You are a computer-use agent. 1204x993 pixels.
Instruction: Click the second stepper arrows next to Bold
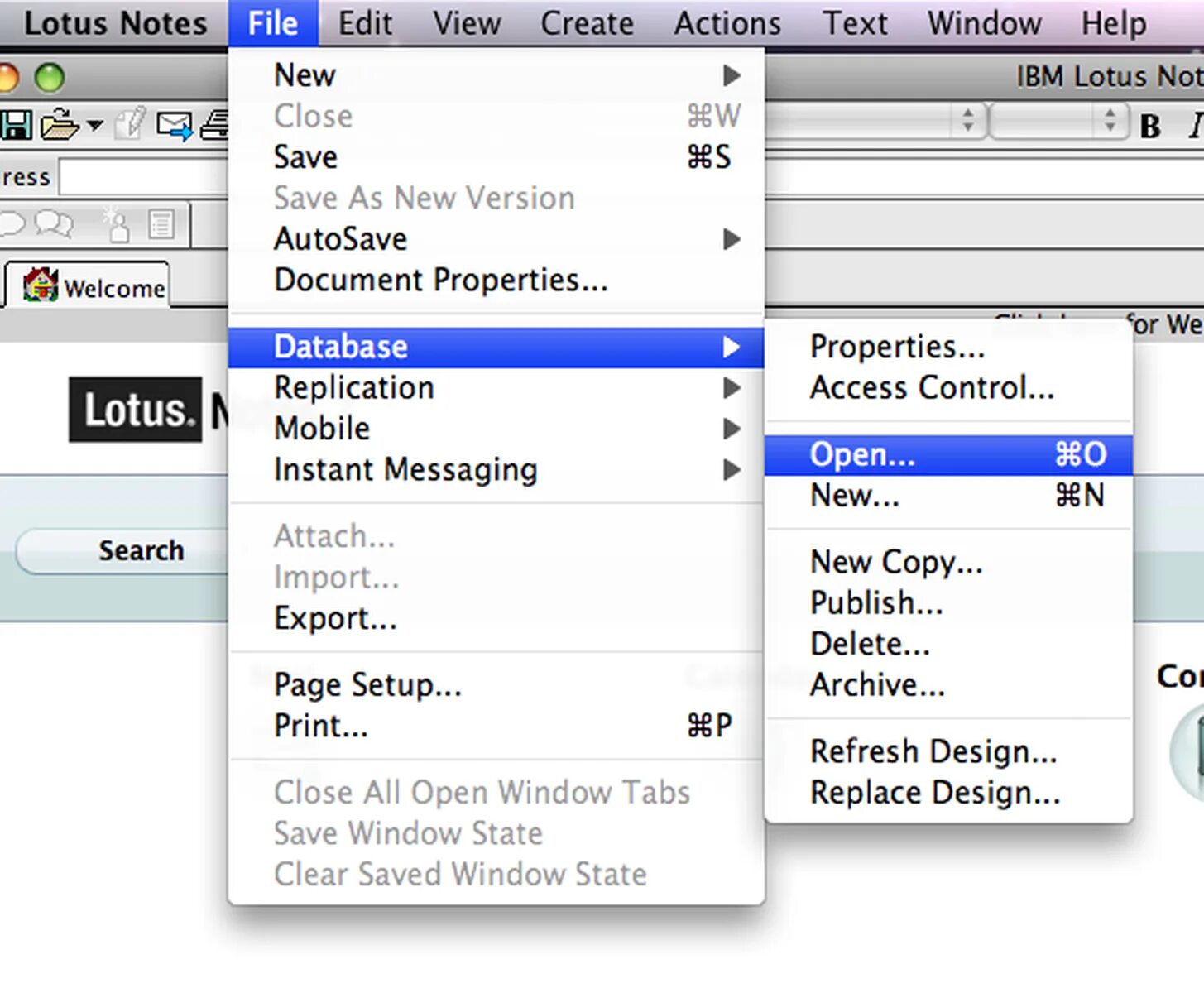pyautogui.click(x=1110, y=121)
